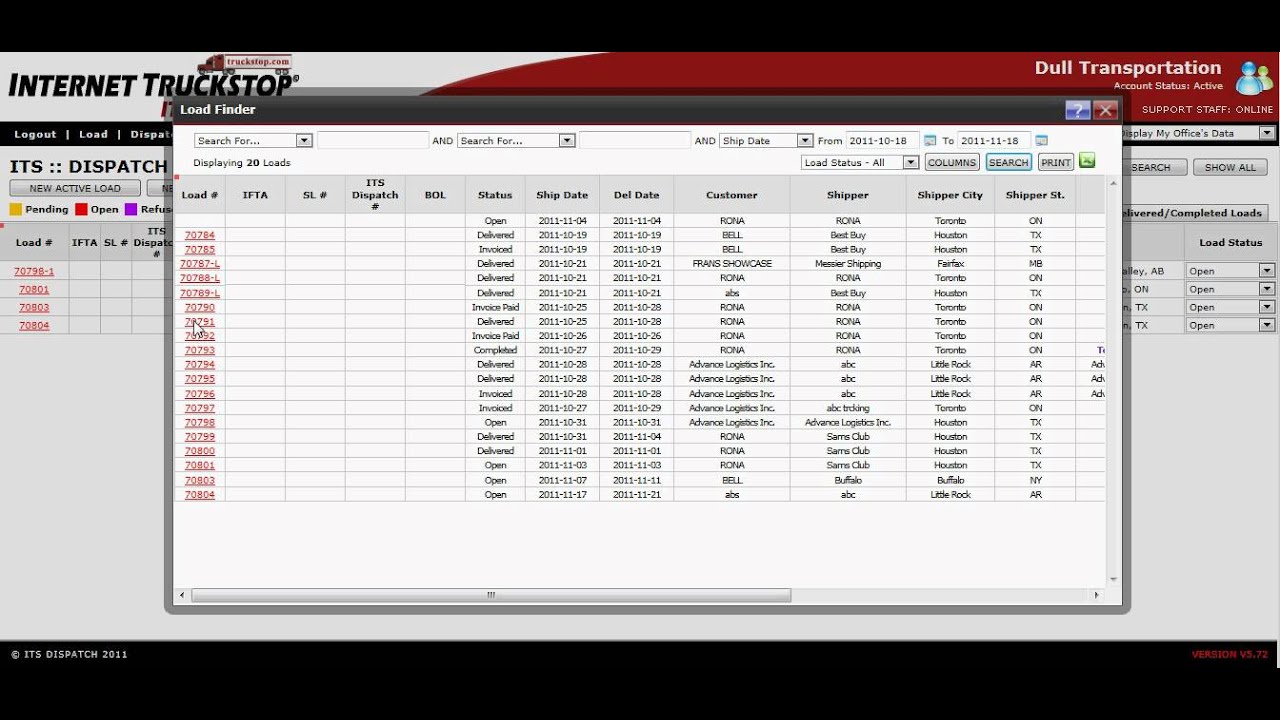The image size is (1280, 720).
Task: Open load 70800 link
Action: point(200,451)
